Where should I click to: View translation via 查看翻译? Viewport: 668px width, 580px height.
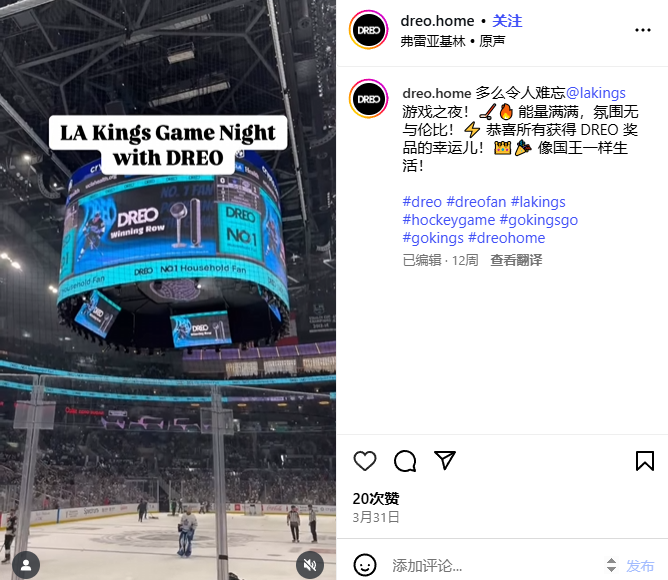[516, 260]
